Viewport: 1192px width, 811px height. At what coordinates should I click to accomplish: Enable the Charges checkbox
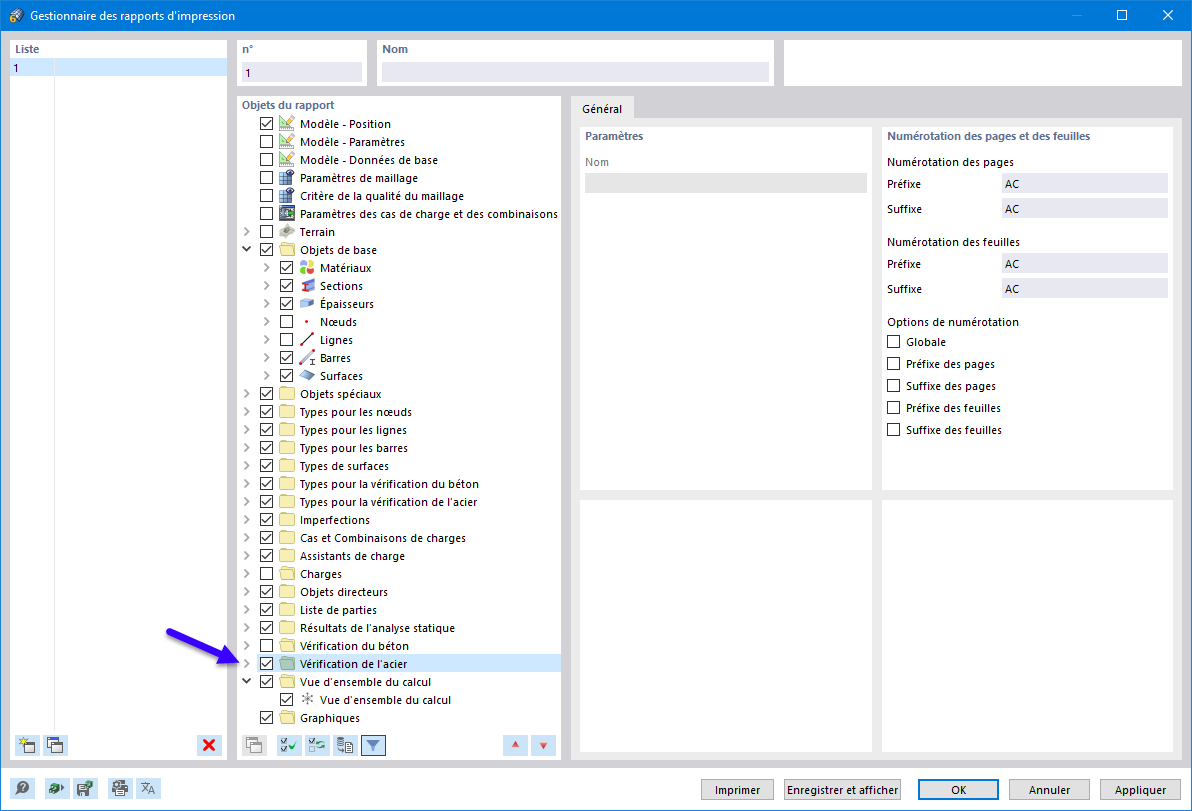pos(266,574)
